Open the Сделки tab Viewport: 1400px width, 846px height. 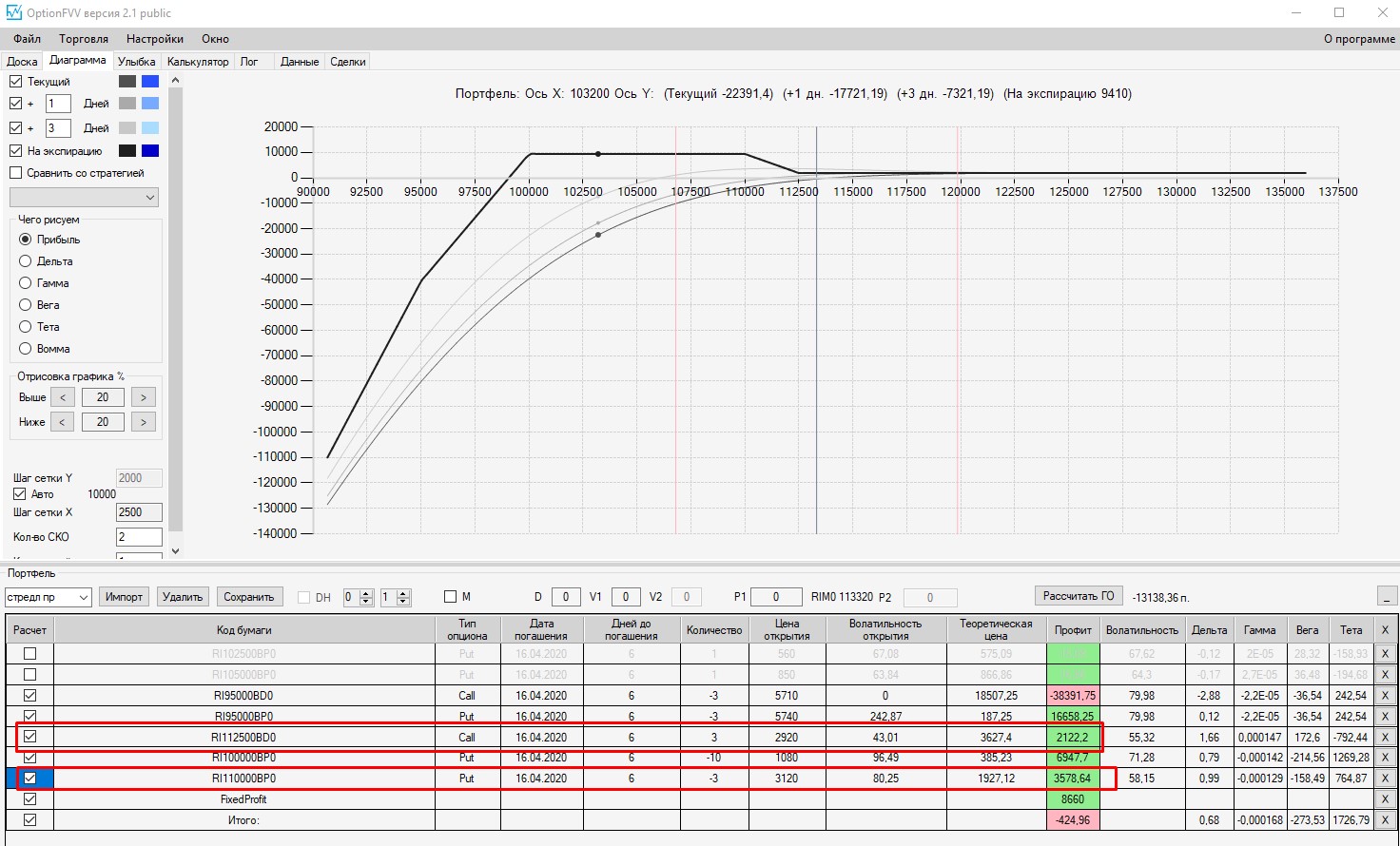[x=348, y=62]
